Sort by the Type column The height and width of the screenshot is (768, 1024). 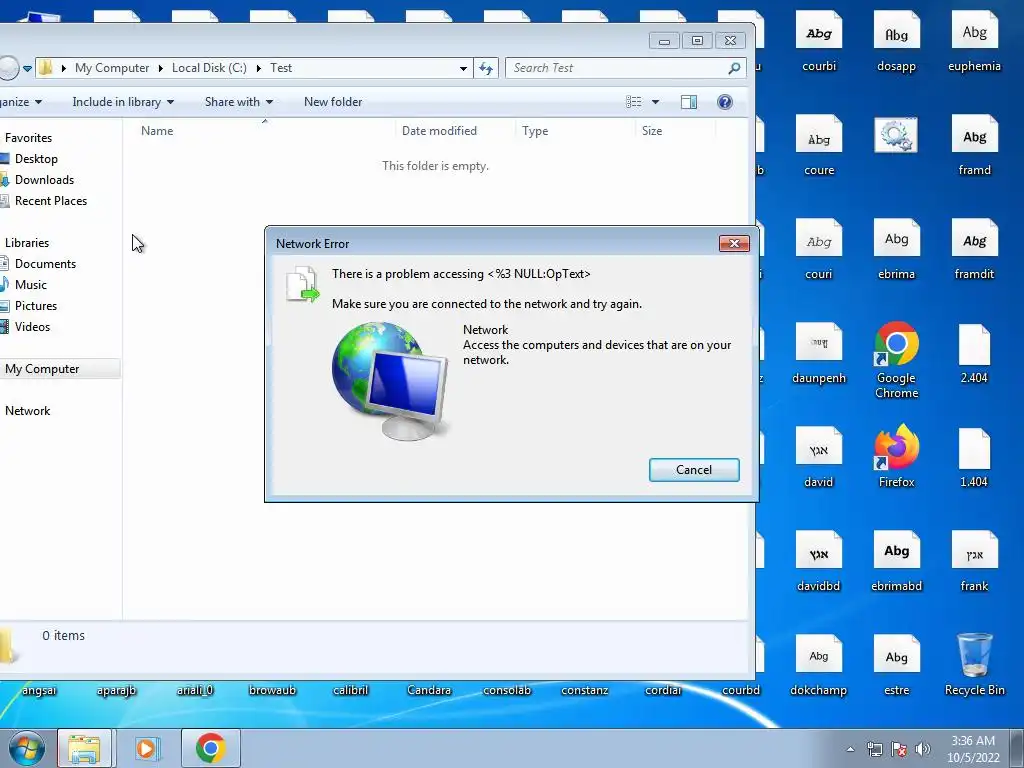(535, 131)
